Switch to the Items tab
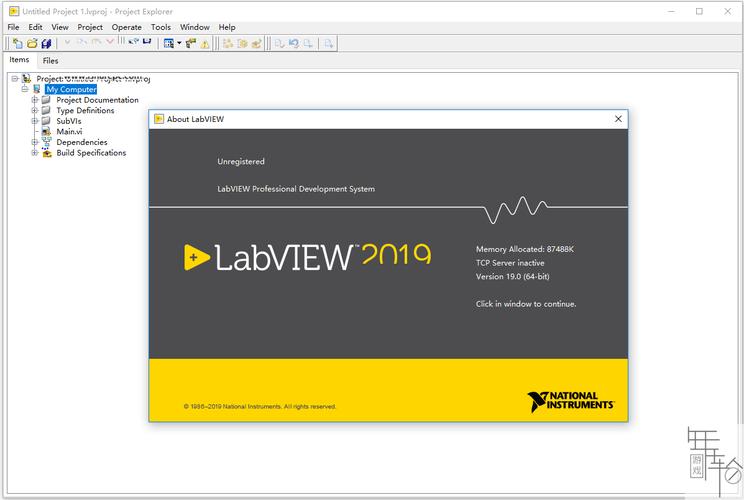 tap(19, 60)
